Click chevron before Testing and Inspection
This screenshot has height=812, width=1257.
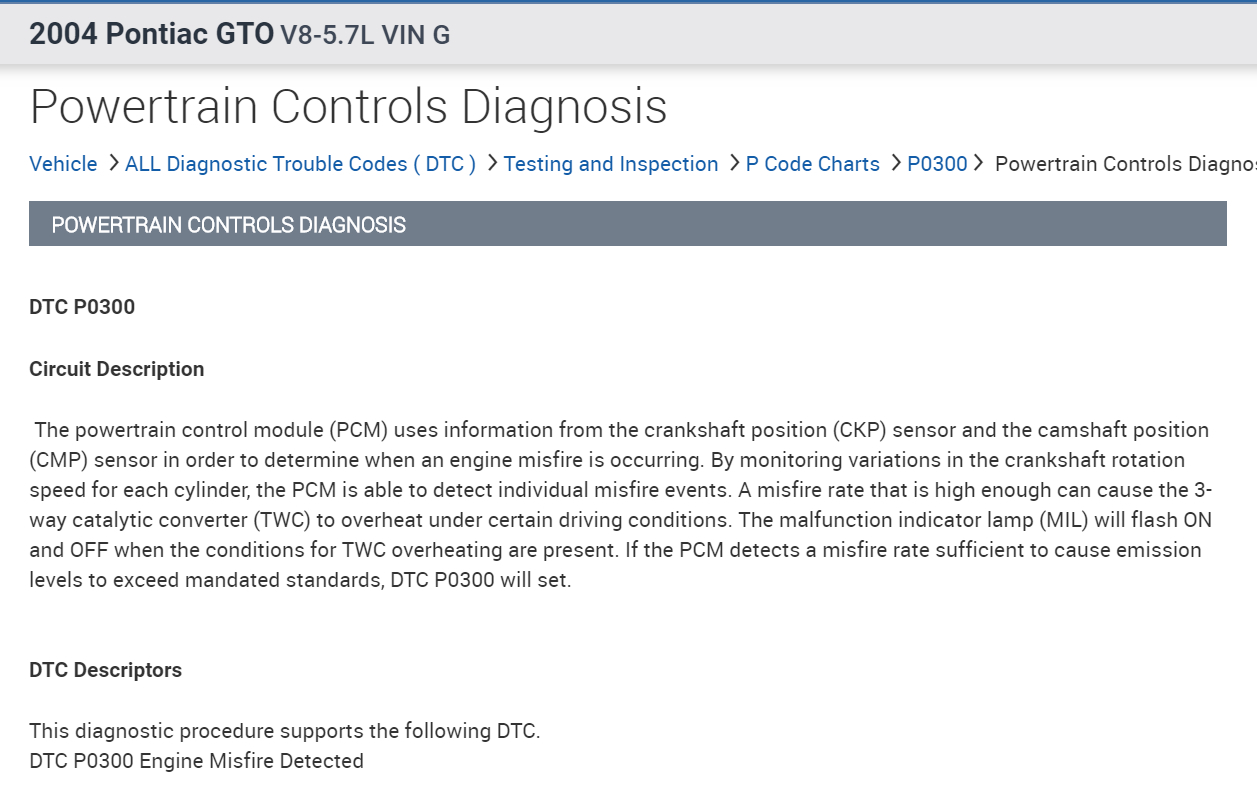pyautogui.click(x=492, y=163)
